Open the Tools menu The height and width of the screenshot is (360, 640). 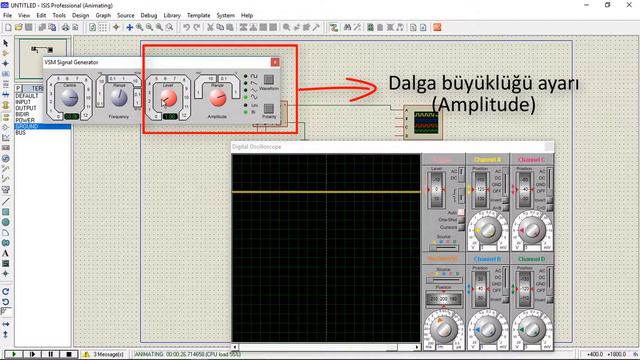[x=59, y=15]
